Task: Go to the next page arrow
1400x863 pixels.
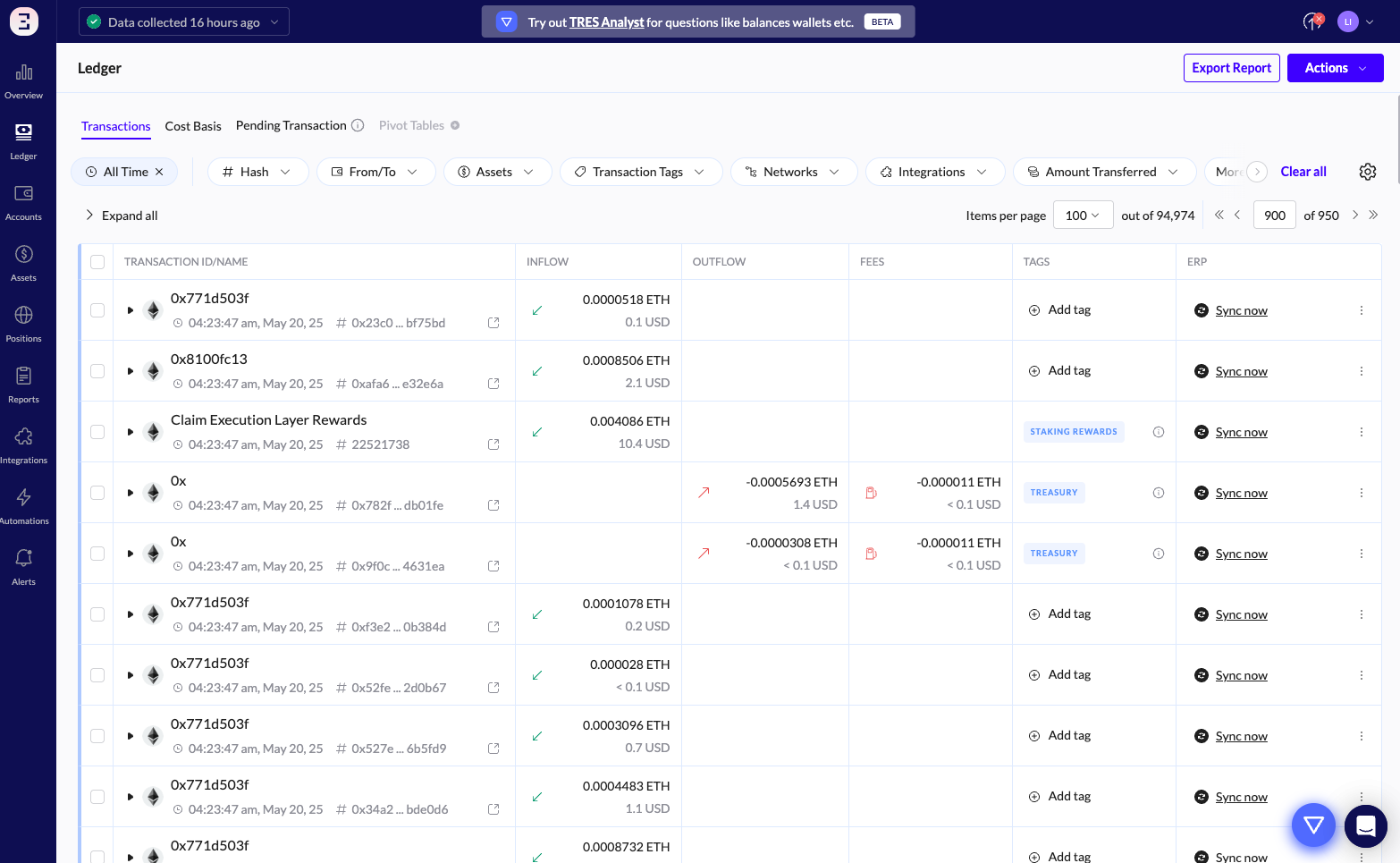Action: pos(1355,215)
